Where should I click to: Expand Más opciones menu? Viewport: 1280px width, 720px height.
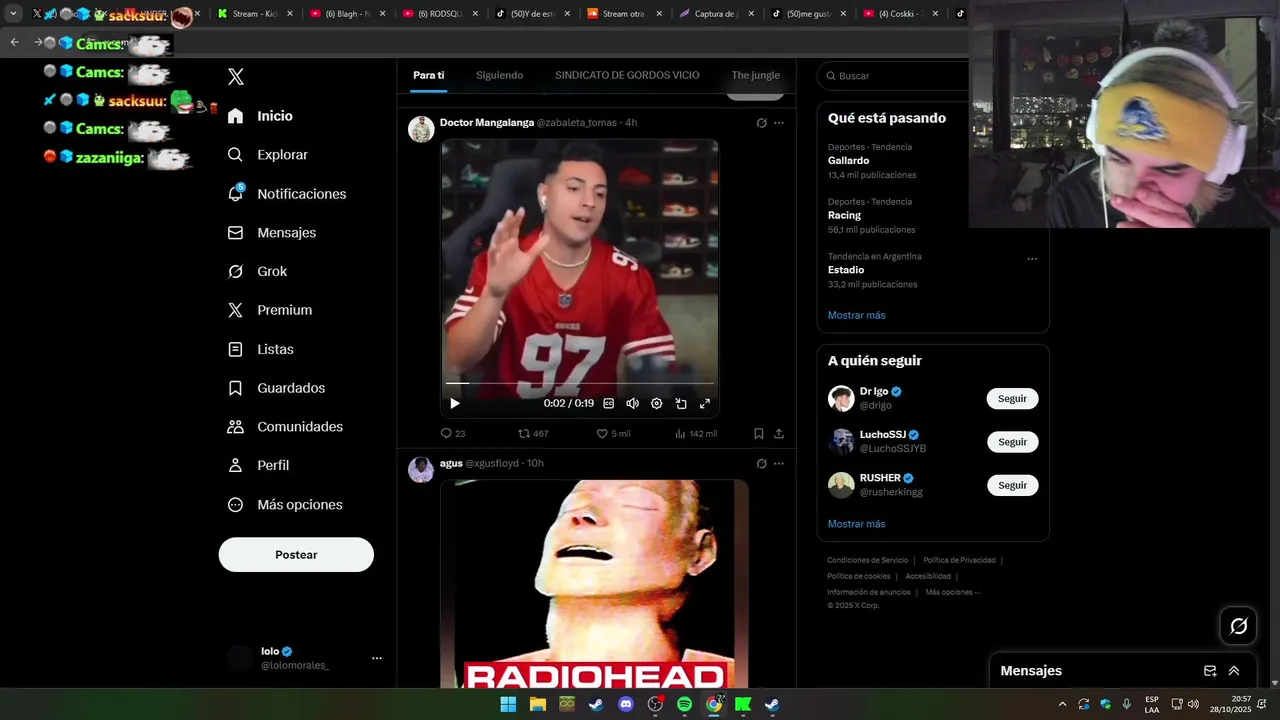(x=285, y=505)
